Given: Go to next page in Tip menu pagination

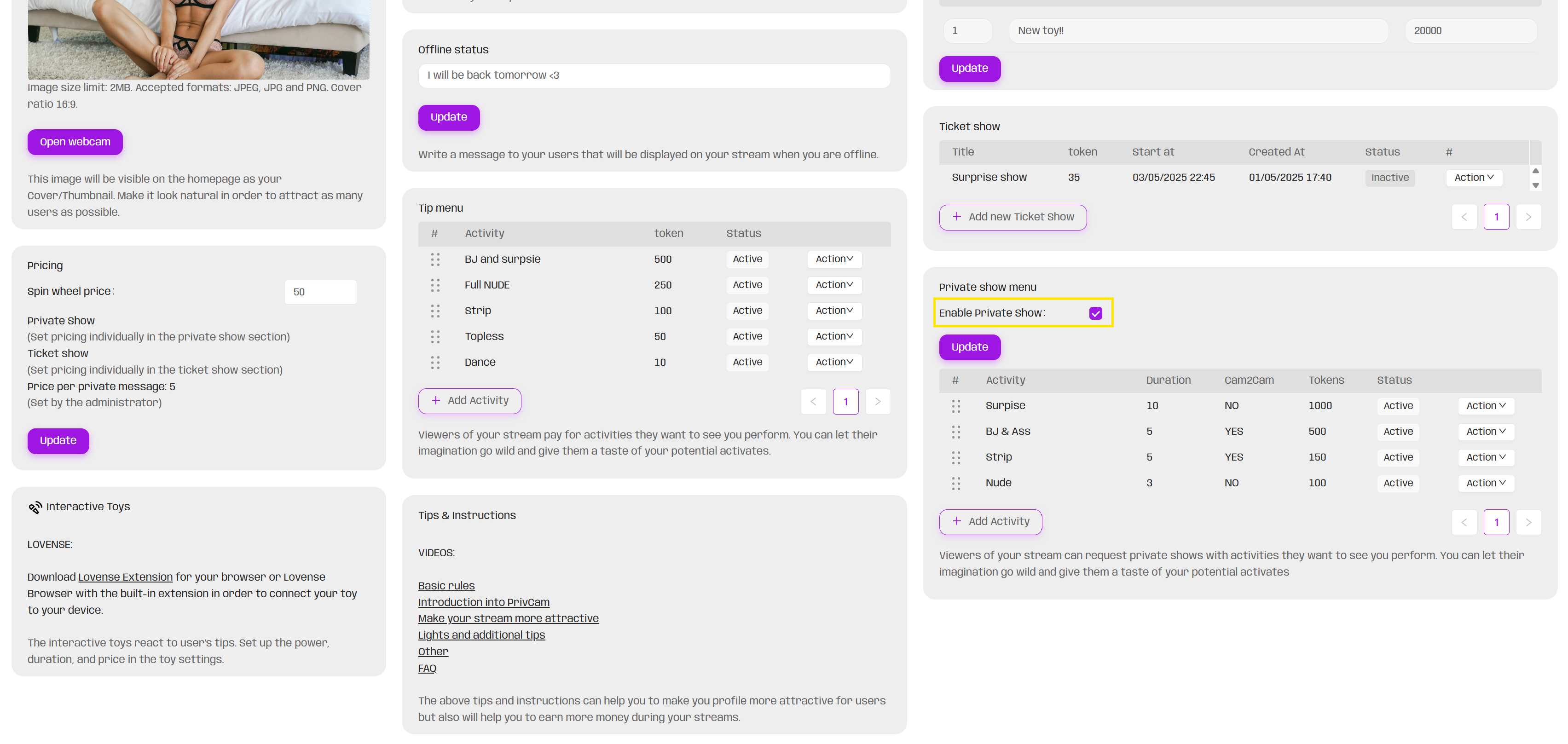Looking at the screenshot, I should [x=877, y=402].
